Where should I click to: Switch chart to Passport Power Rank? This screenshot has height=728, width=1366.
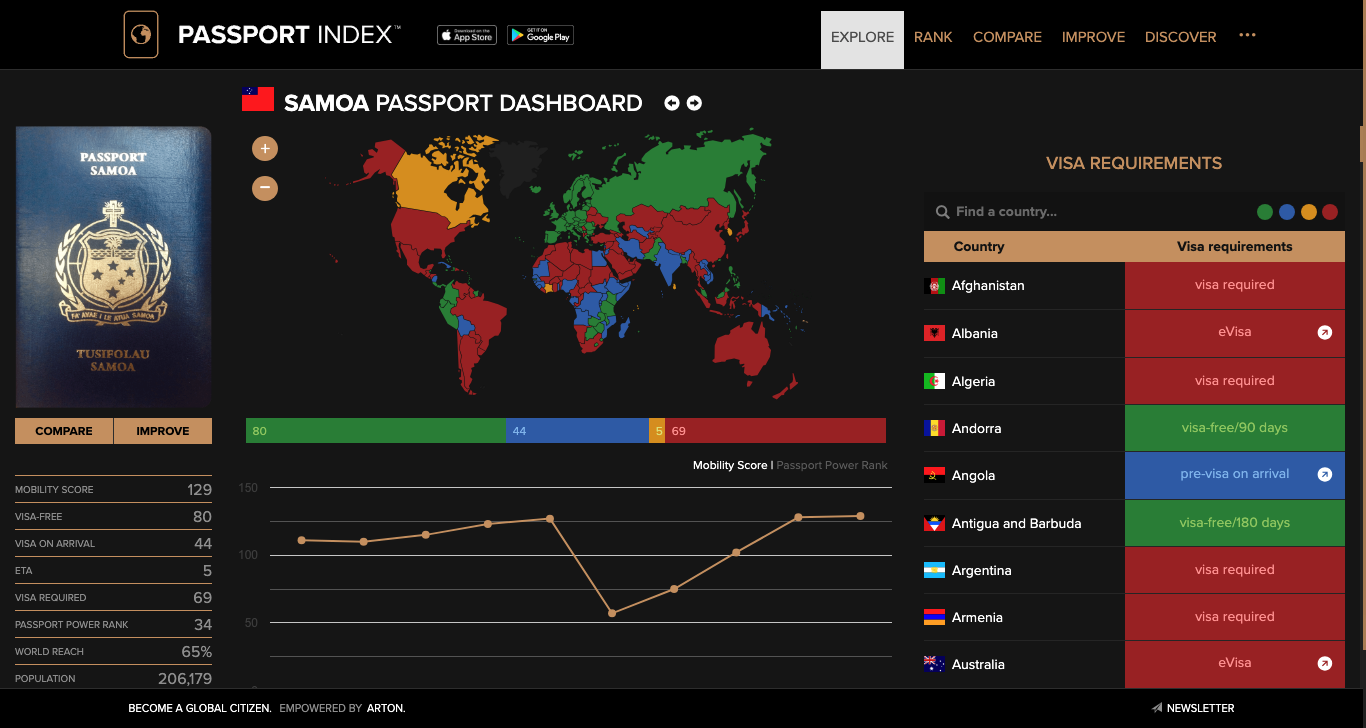832,465
